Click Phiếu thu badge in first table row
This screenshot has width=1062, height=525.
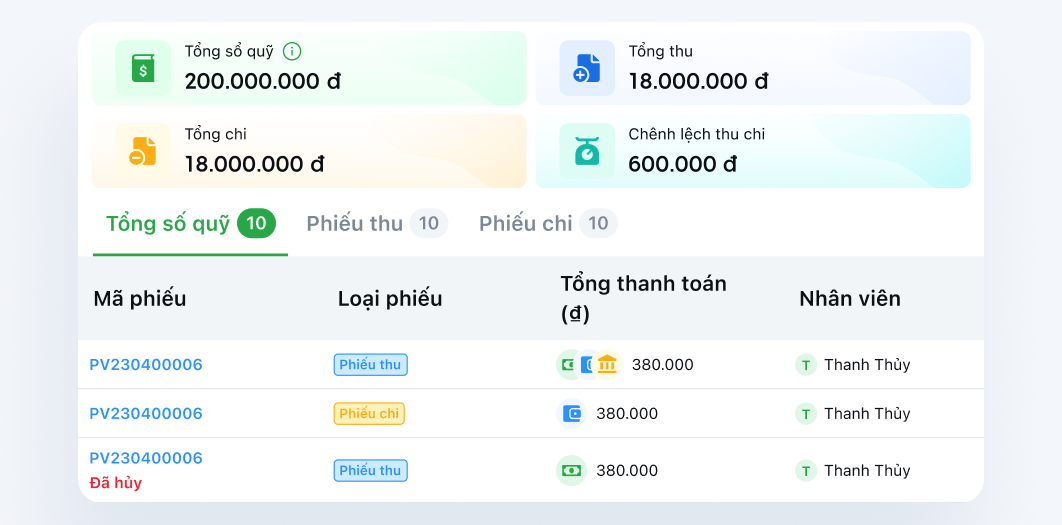click(370, 365)
